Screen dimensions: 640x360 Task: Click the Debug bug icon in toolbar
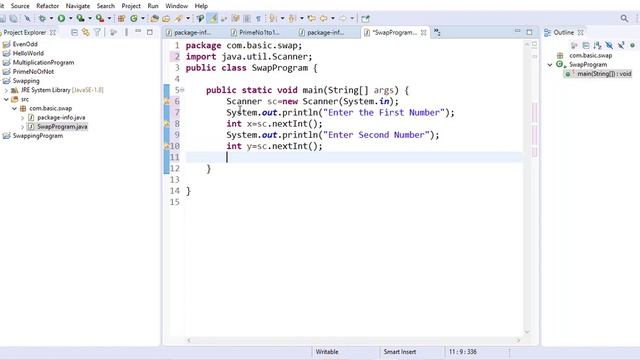coord(42,18)
